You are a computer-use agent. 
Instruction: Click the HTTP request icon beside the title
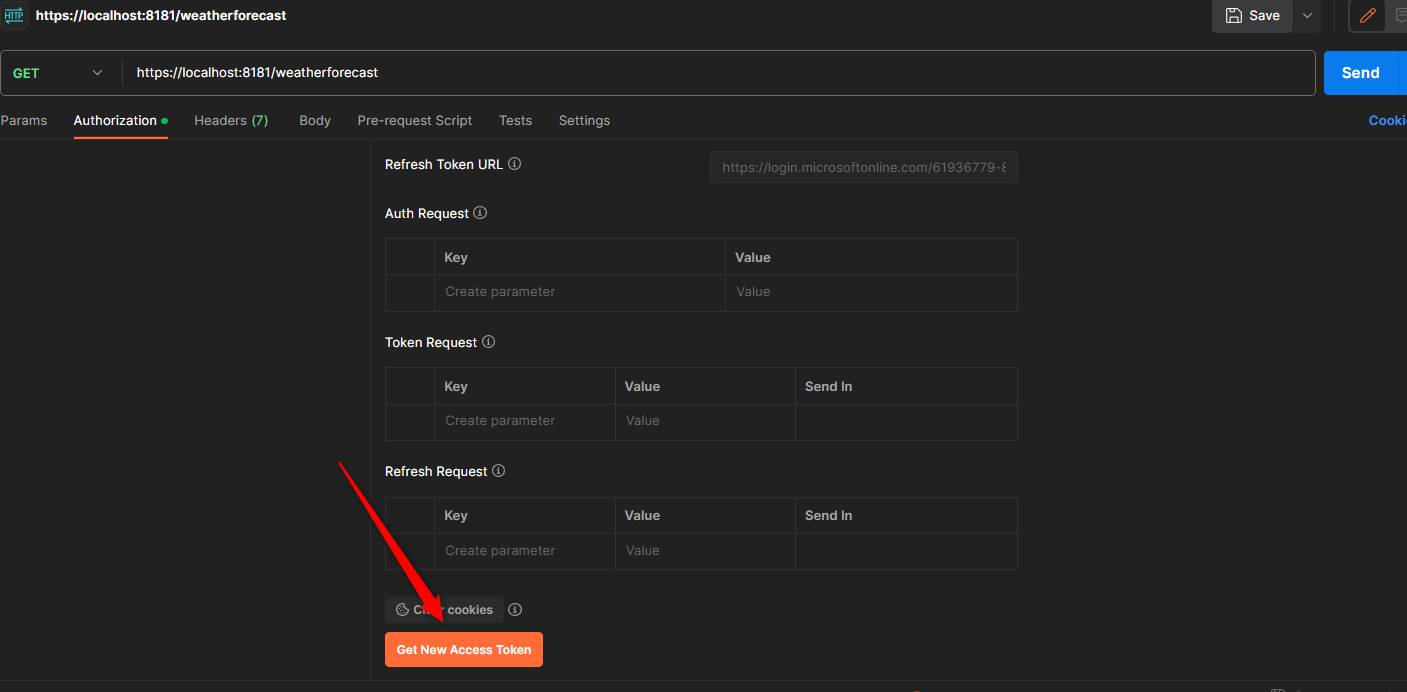click(x=14, y=16)
